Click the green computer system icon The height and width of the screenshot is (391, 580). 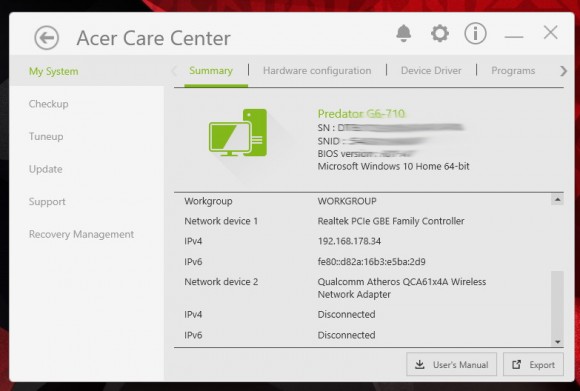click(x=237, y=132)
